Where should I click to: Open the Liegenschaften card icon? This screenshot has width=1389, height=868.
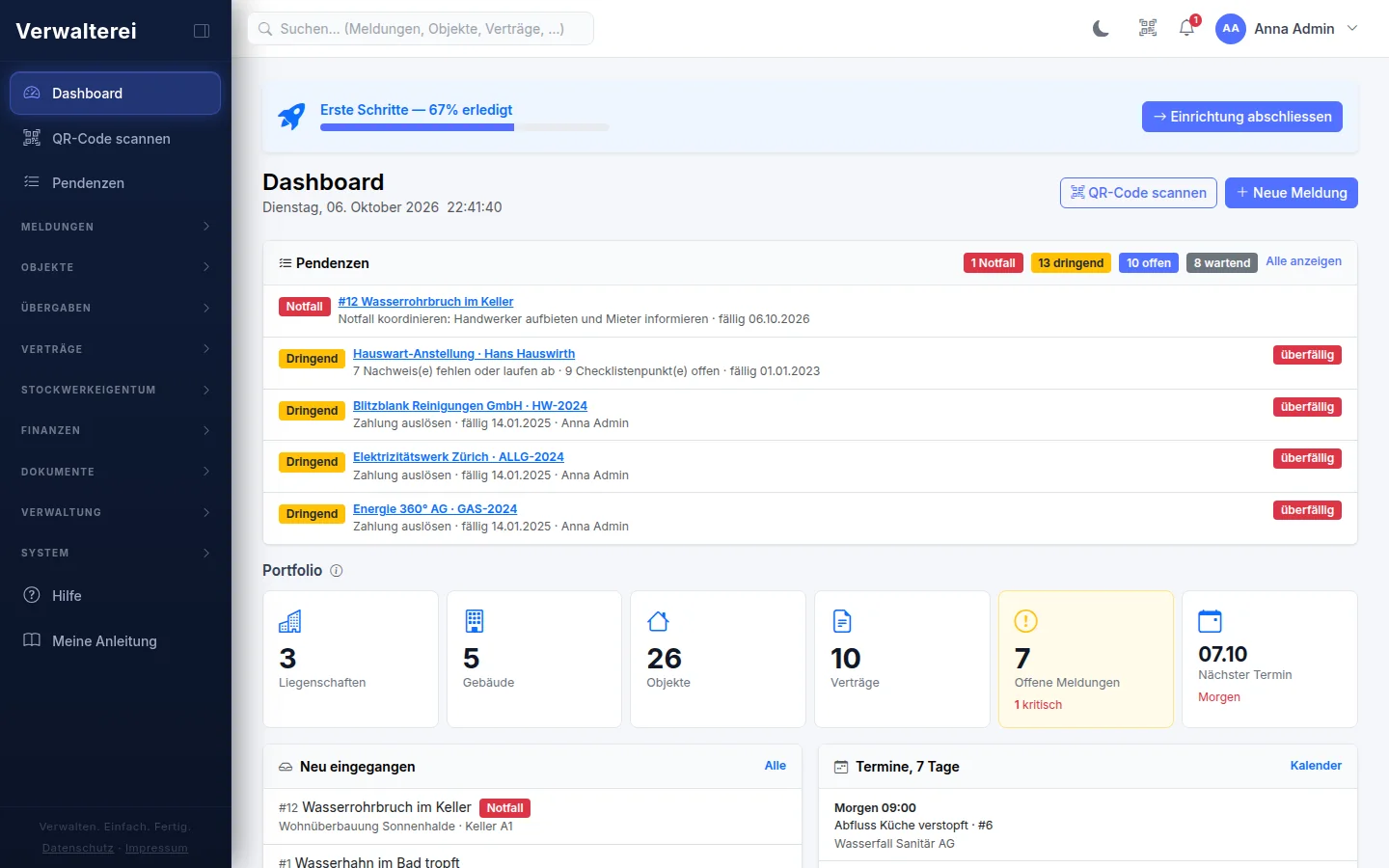point(289,621)
